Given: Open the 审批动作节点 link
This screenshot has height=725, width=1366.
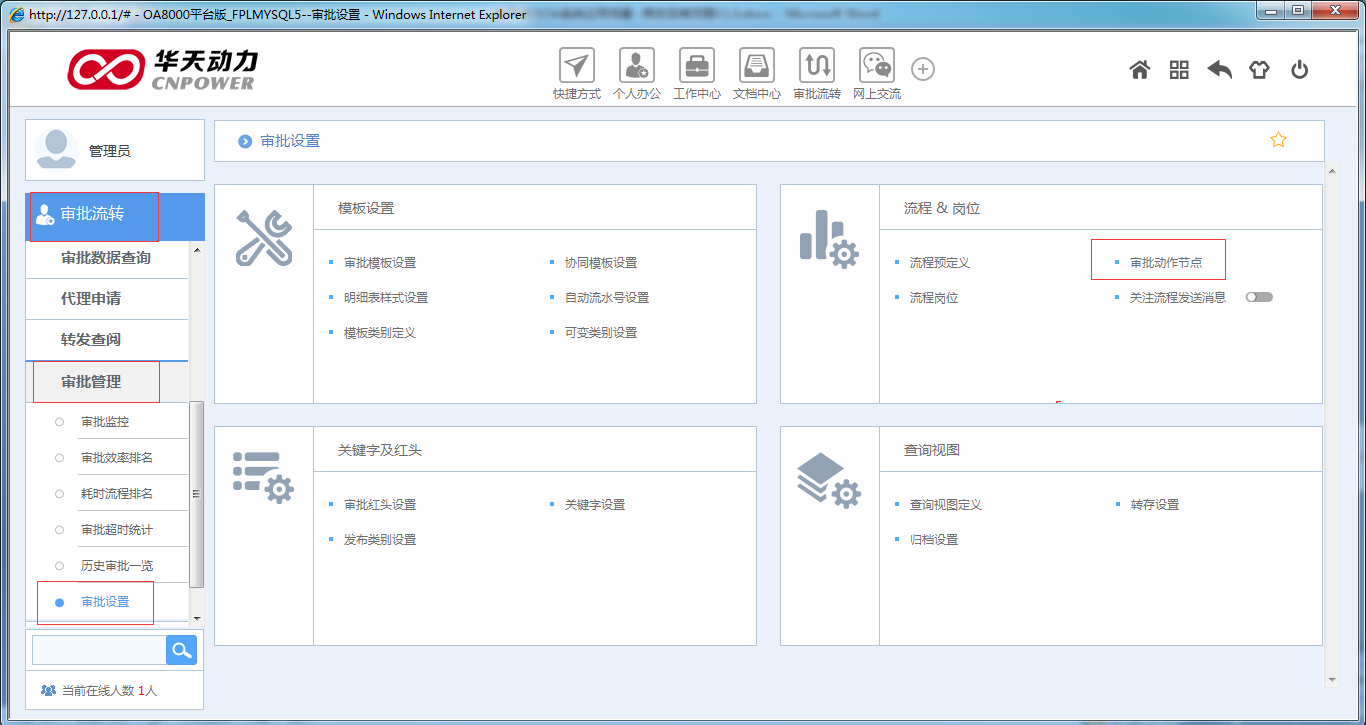Looking at the screenshot, I should (1165, 263).
